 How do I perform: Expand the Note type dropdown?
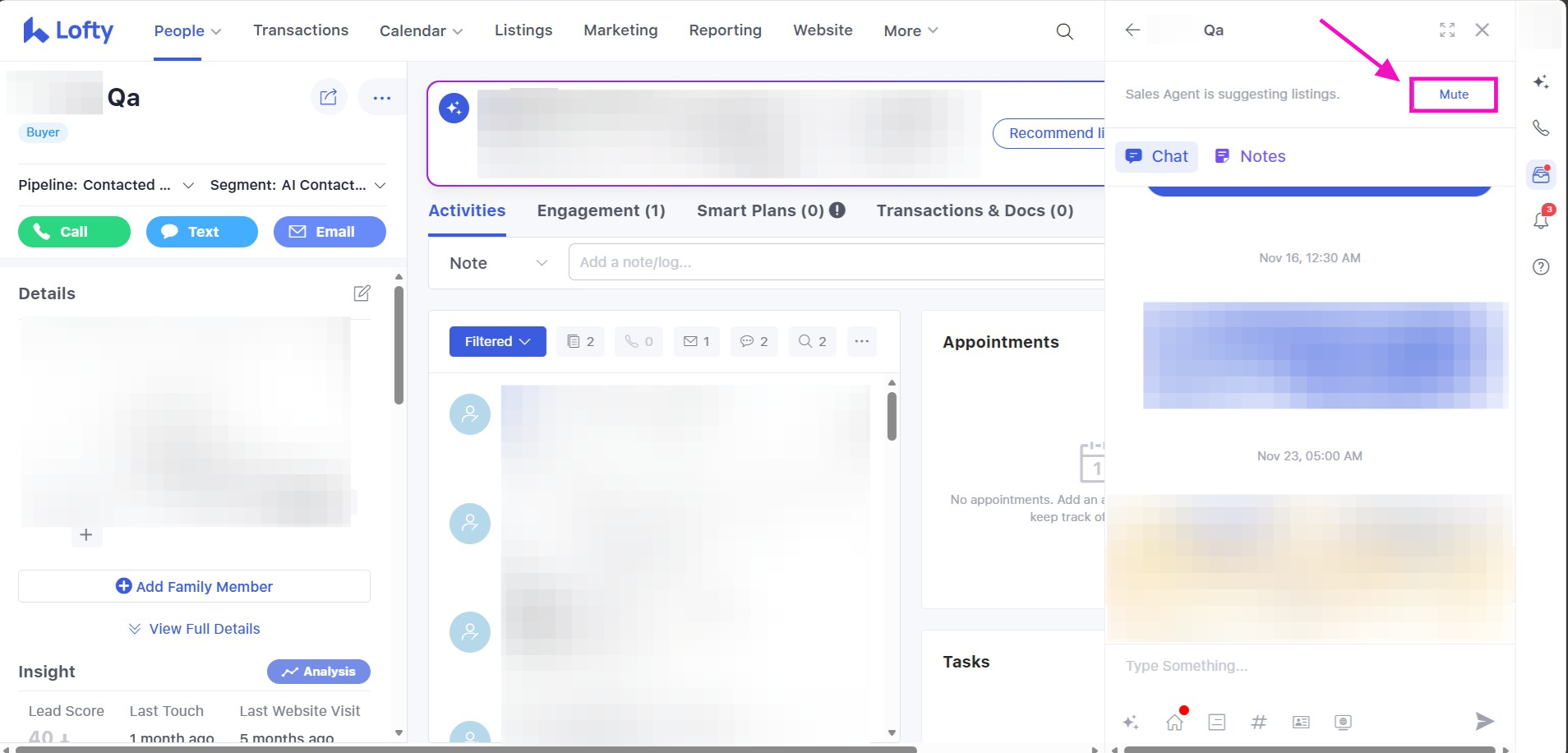click(498, 263)
